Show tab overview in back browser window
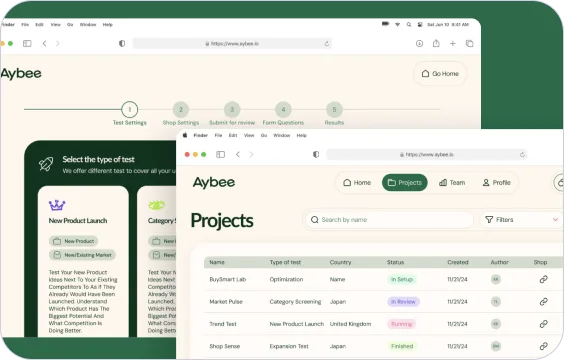Image resolution: width=564 pixels, height=360 pixels. tap(469, 44)
